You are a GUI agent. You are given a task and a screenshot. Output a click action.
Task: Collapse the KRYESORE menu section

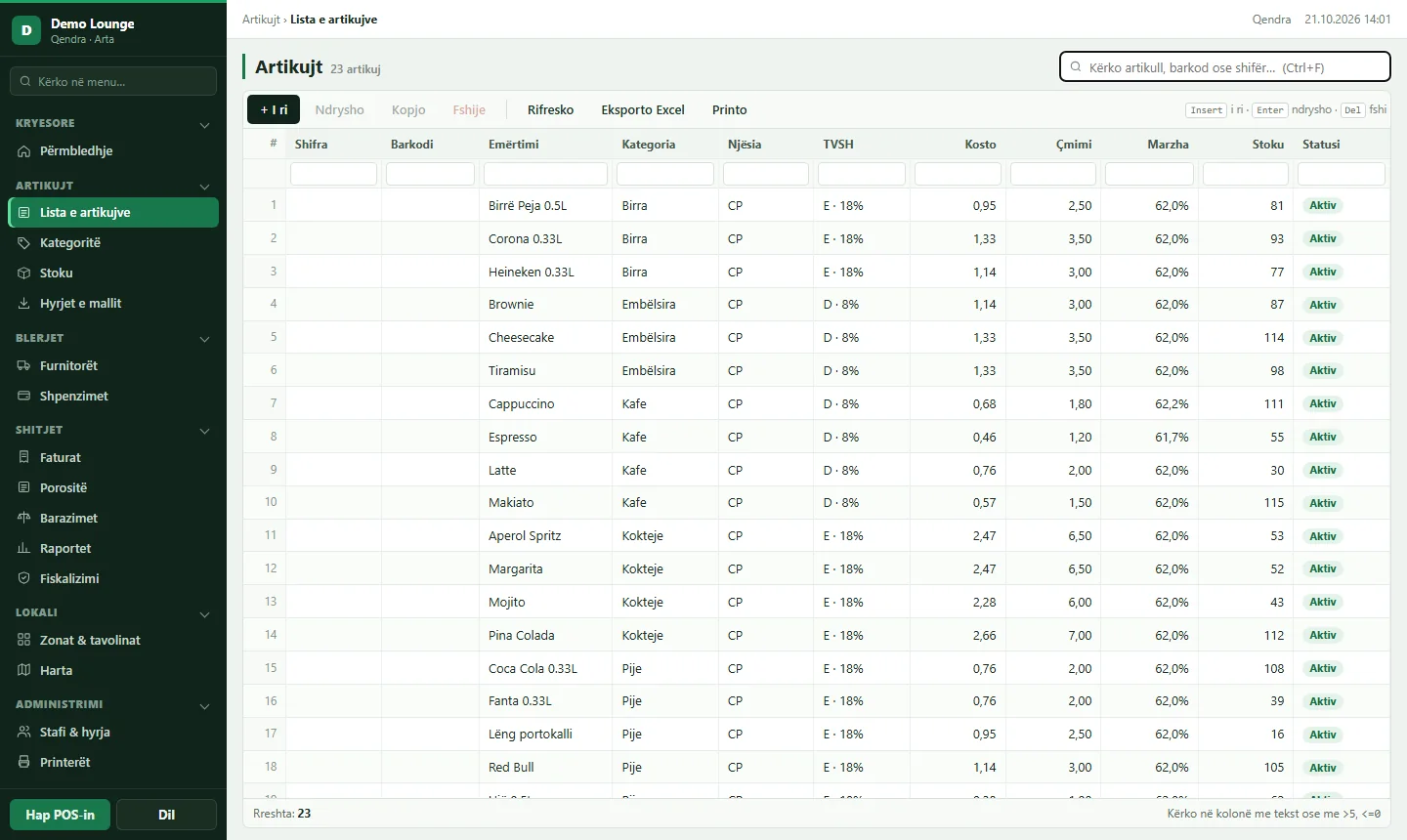point(205,125)
